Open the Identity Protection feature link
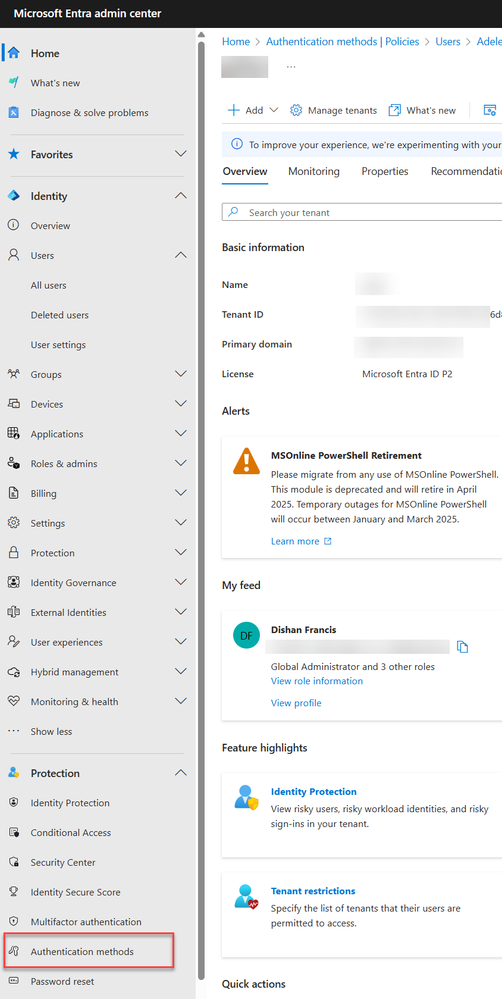This screenshot has width=502, height=999. (313, 791)
